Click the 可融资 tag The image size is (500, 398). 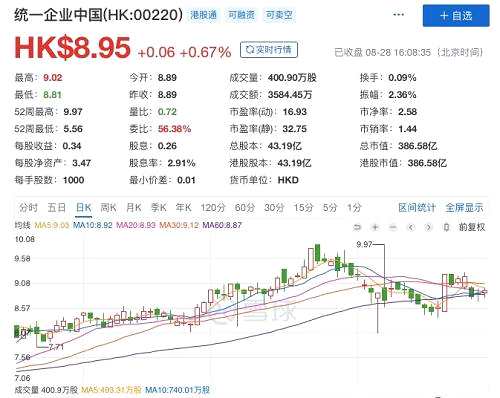coord(241,15)
